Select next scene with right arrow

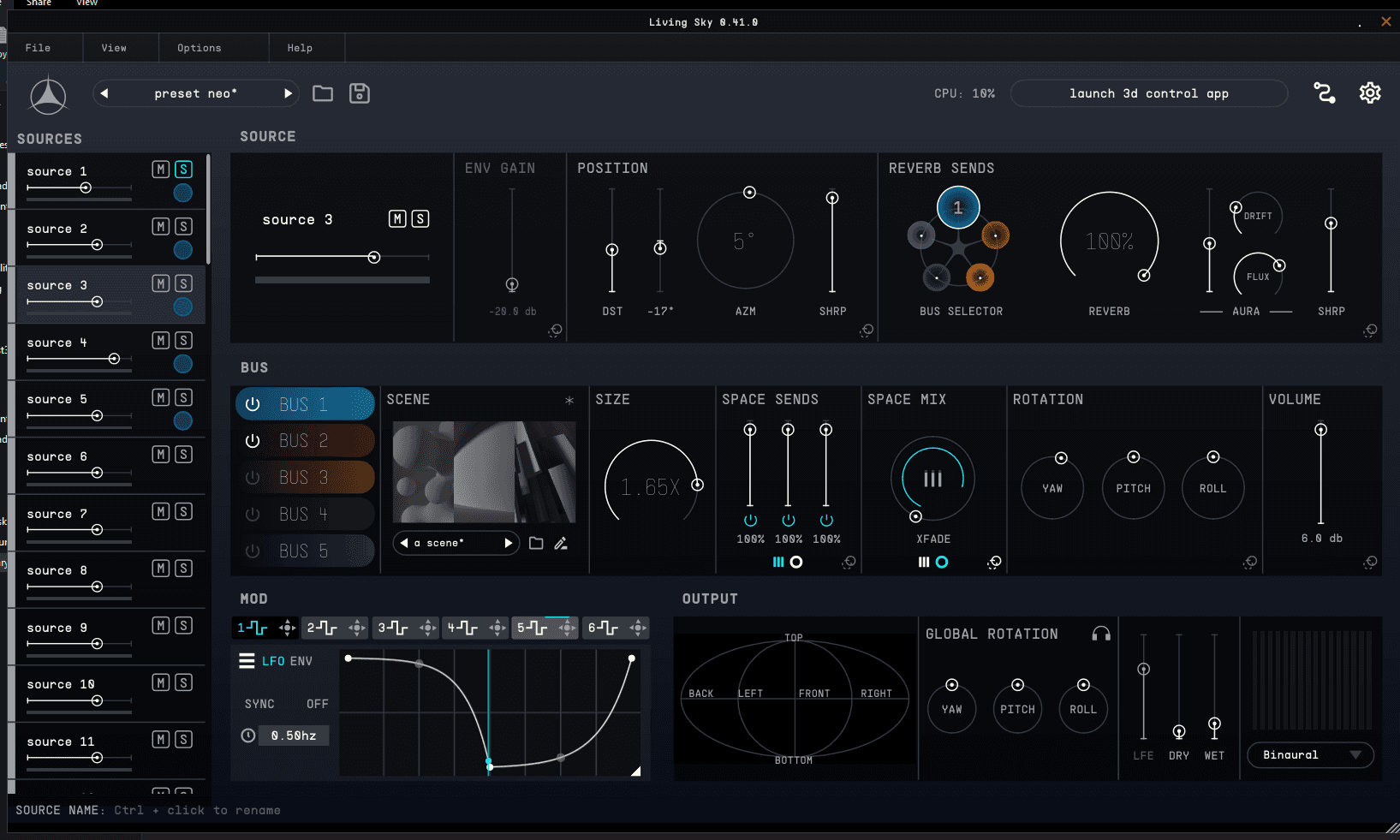(x=509, y=543)
